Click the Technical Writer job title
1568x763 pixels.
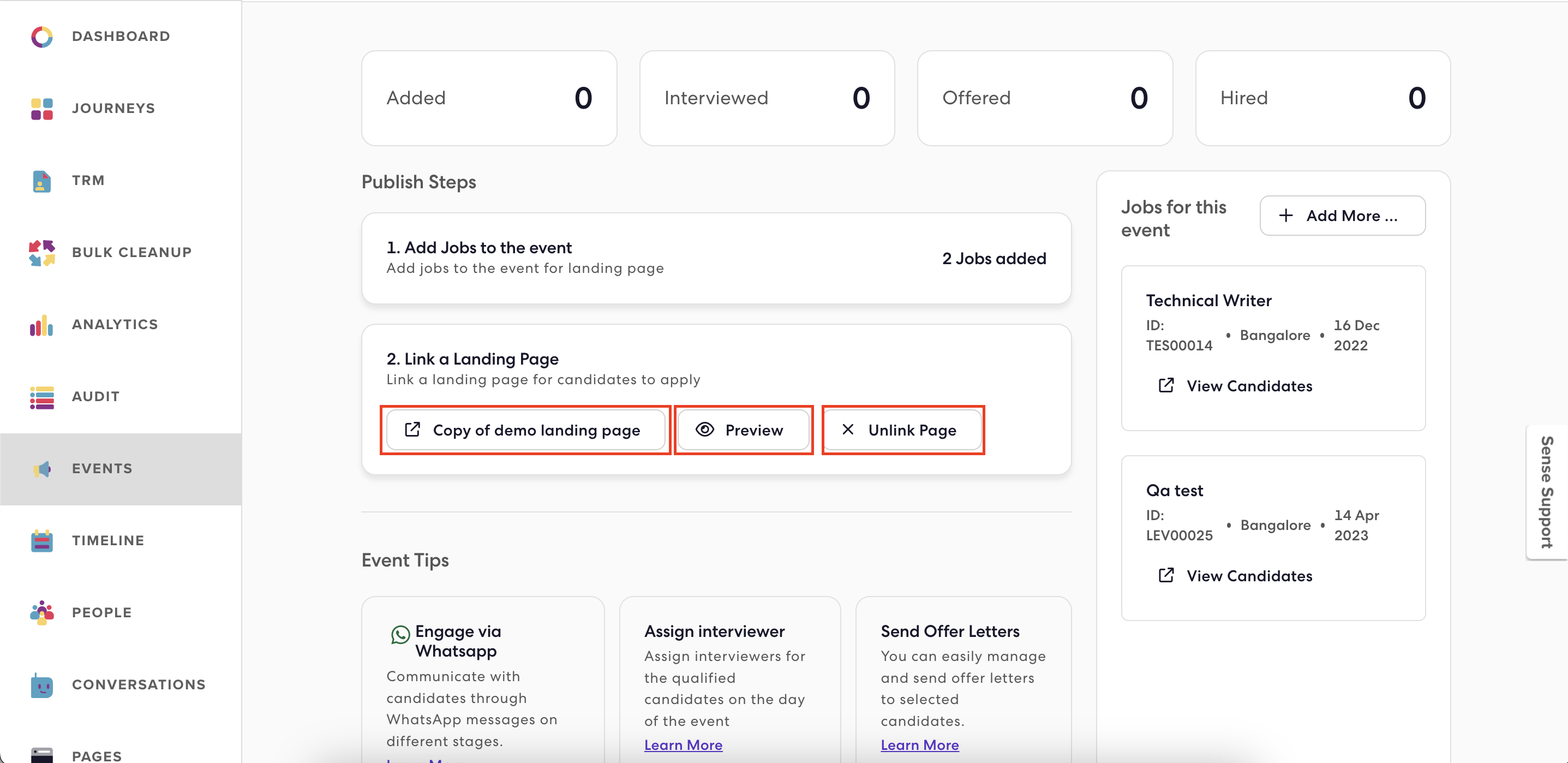(x=1208, y=300)
